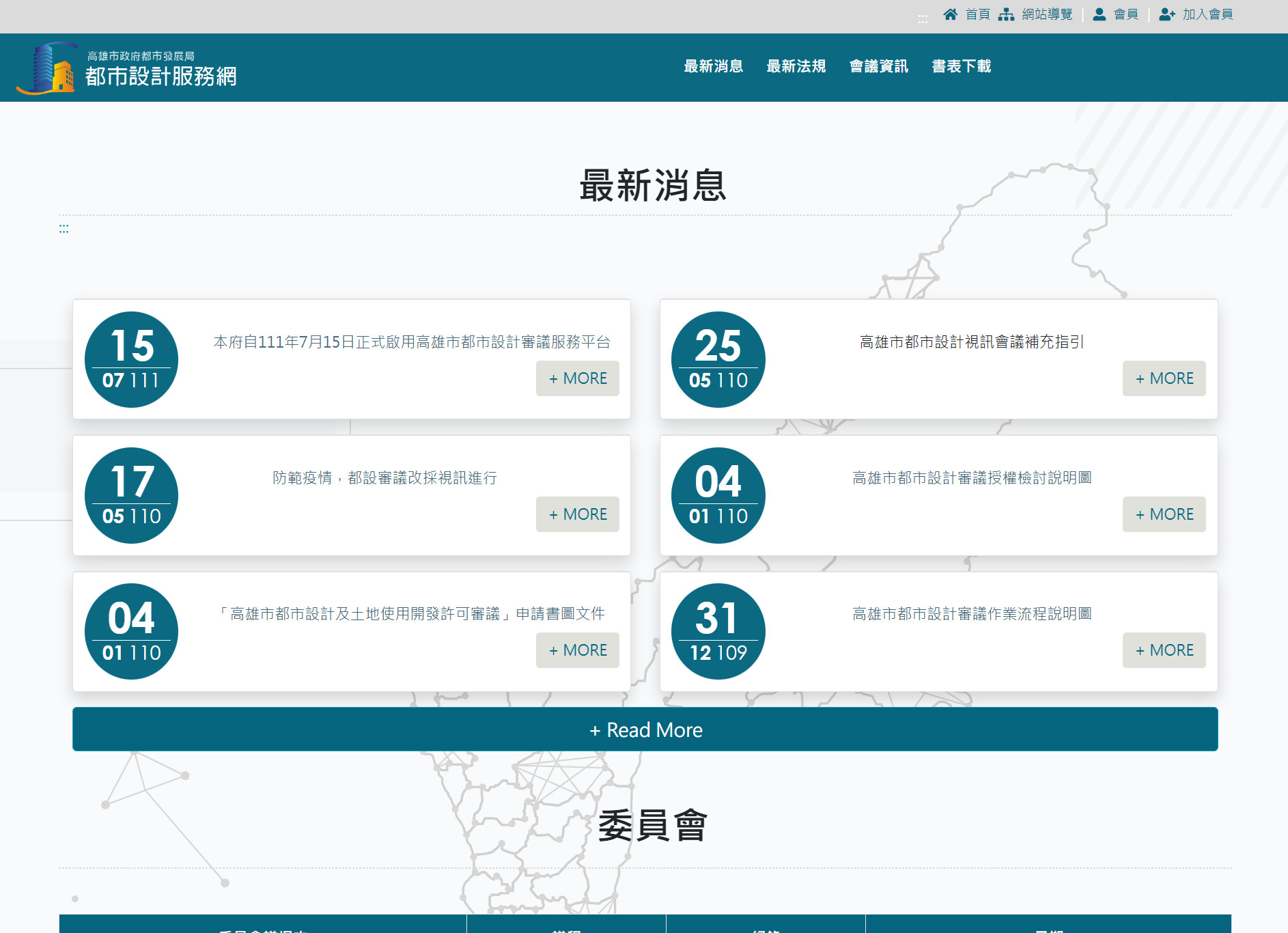Click the add-user icon beside 加入會員
This screenshot has height=933, width=1288.
point(1167,14)
